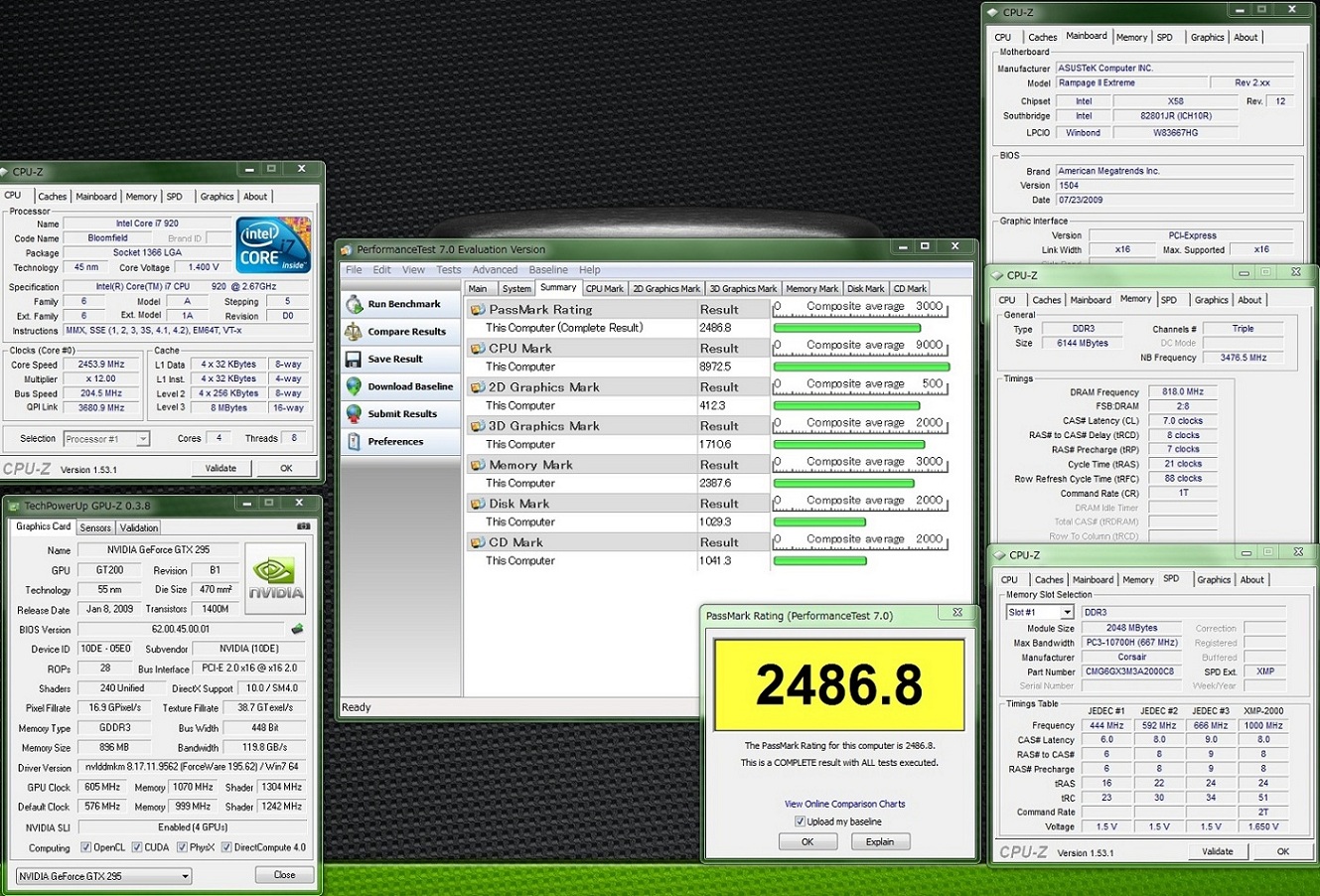This screenshot has height=896, width=1320.
Task: Click the CPU-Z Memory window title icon
Action: pyautogui.click(x=996, y=275)
